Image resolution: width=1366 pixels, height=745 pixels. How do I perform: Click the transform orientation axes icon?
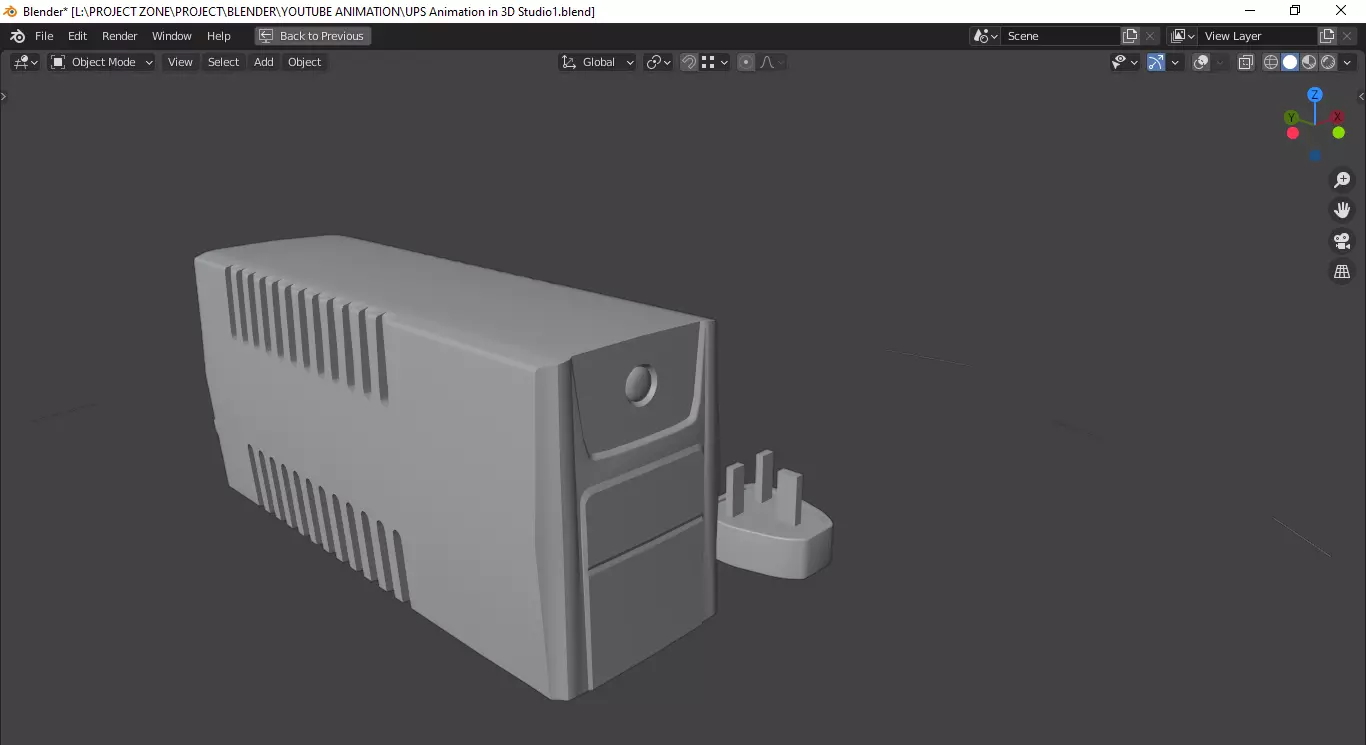click(569, 62)
